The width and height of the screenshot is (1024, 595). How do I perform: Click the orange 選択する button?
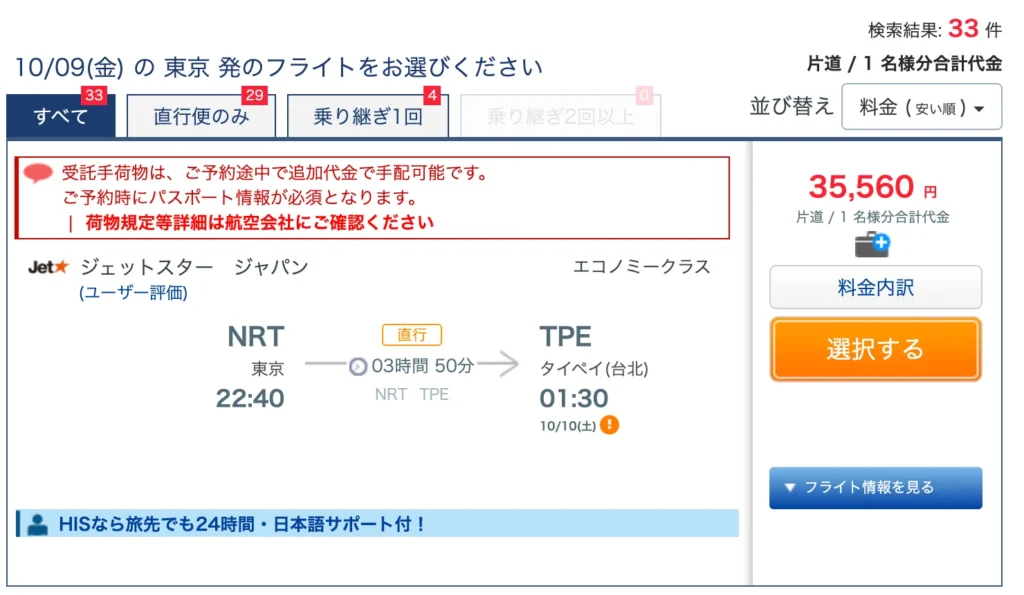[876, 349]
